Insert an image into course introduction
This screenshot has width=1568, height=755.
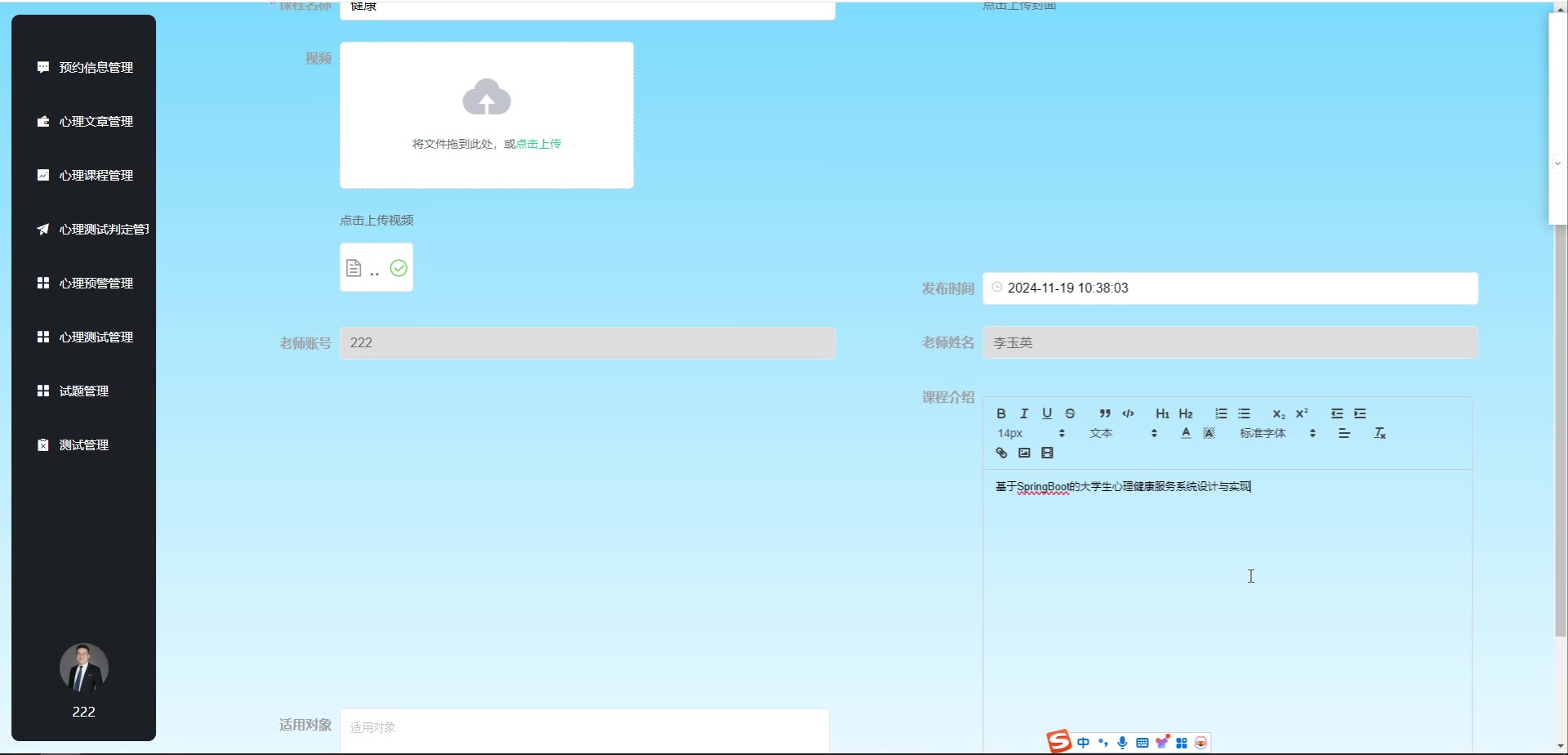pos(1024,453)
